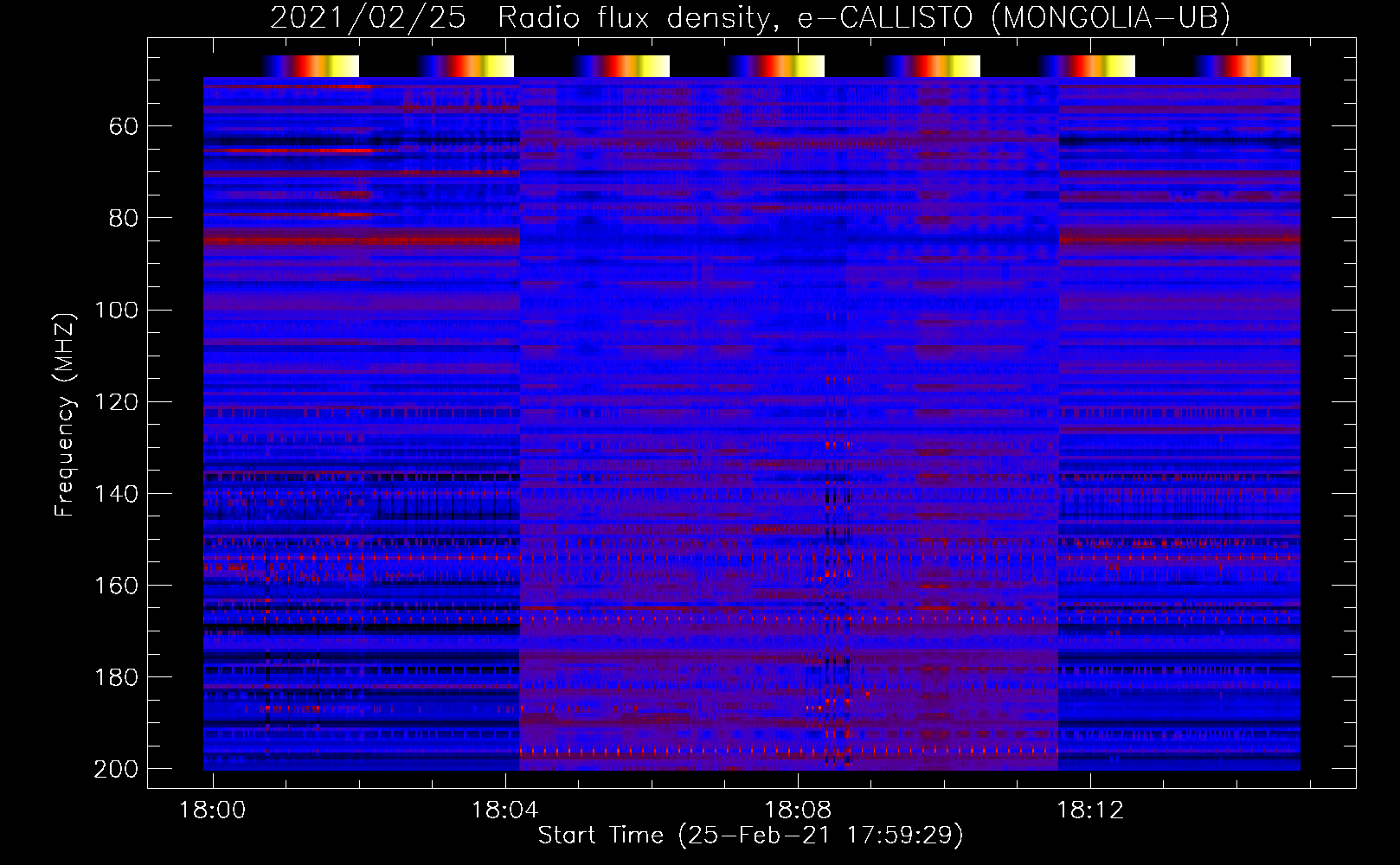
Task: Select the 120 MHz frequency tick label
Action: (x=116, y=402)
